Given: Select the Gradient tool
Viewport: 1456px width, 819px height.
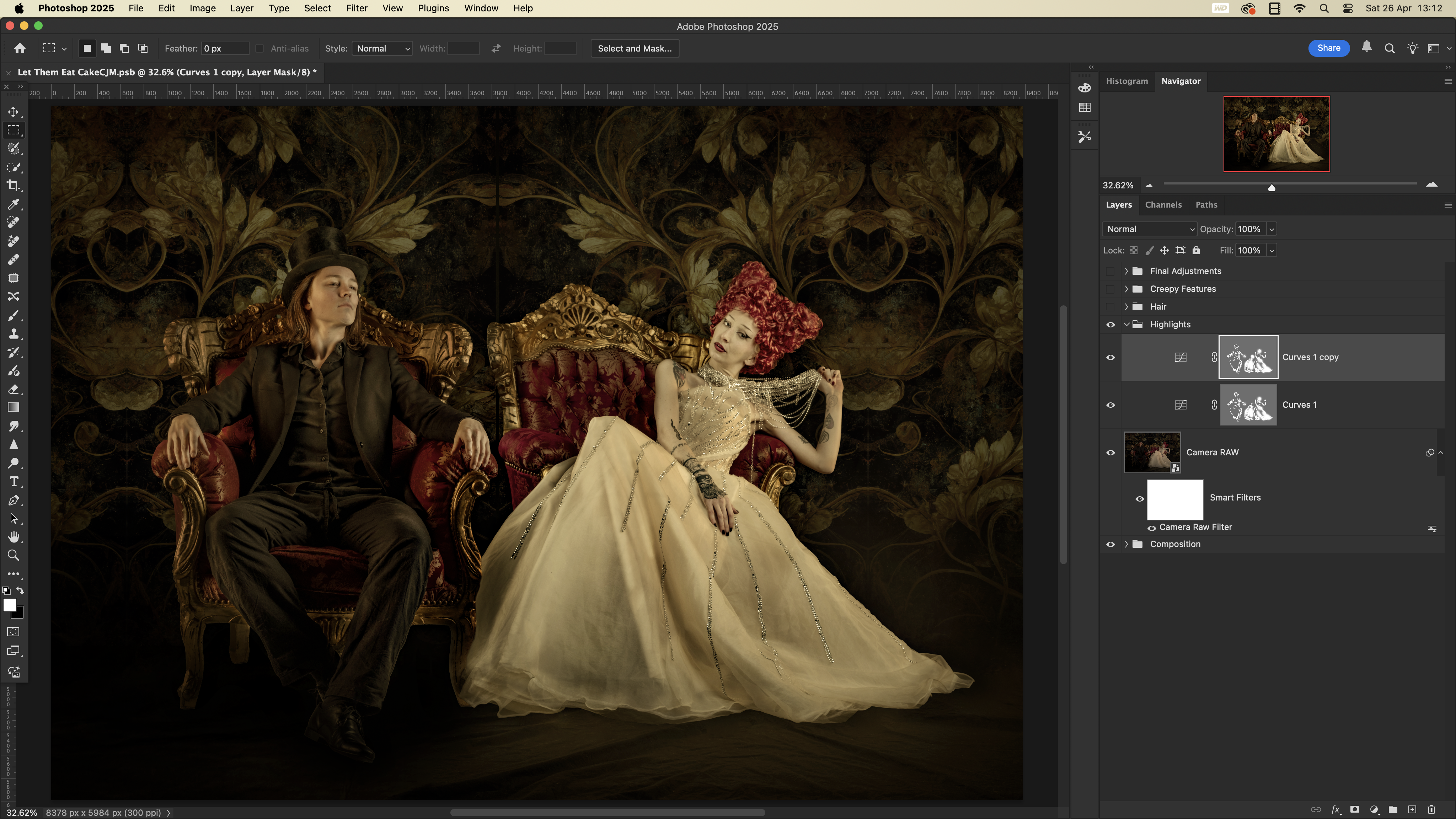Looking at the screenshot, I should [14, 407].
